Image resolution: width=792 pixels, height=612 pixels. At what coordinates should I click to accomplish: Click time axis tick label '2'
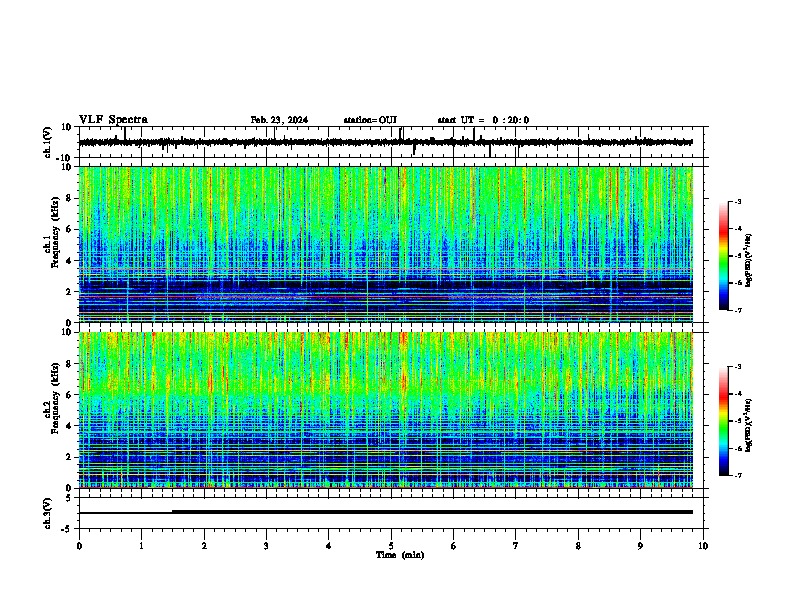point(204,546)
